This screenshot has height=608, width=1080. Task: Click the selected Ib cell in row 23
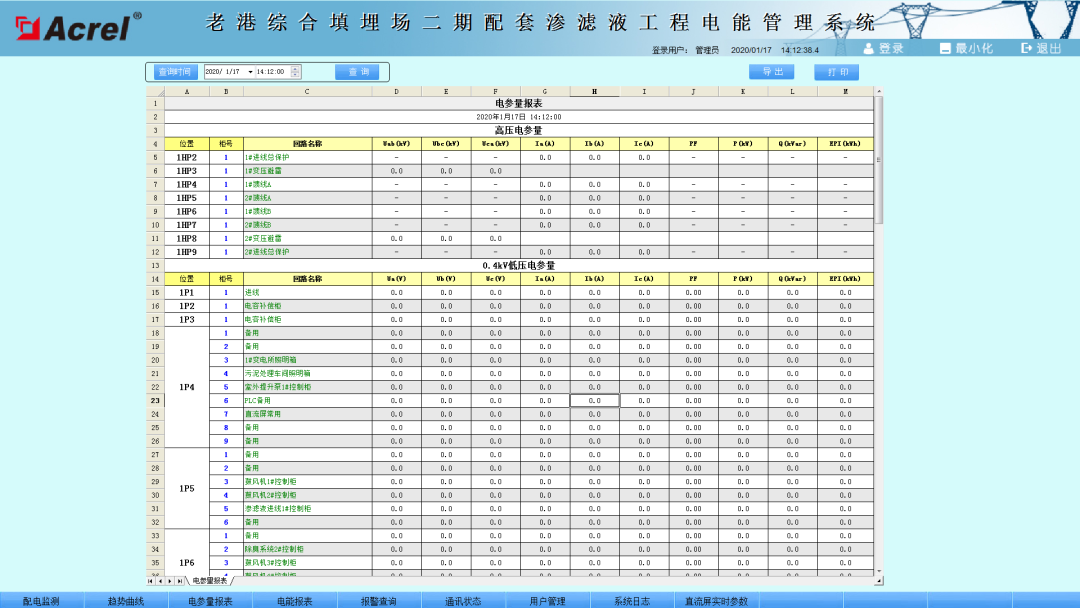pos(594,401)
